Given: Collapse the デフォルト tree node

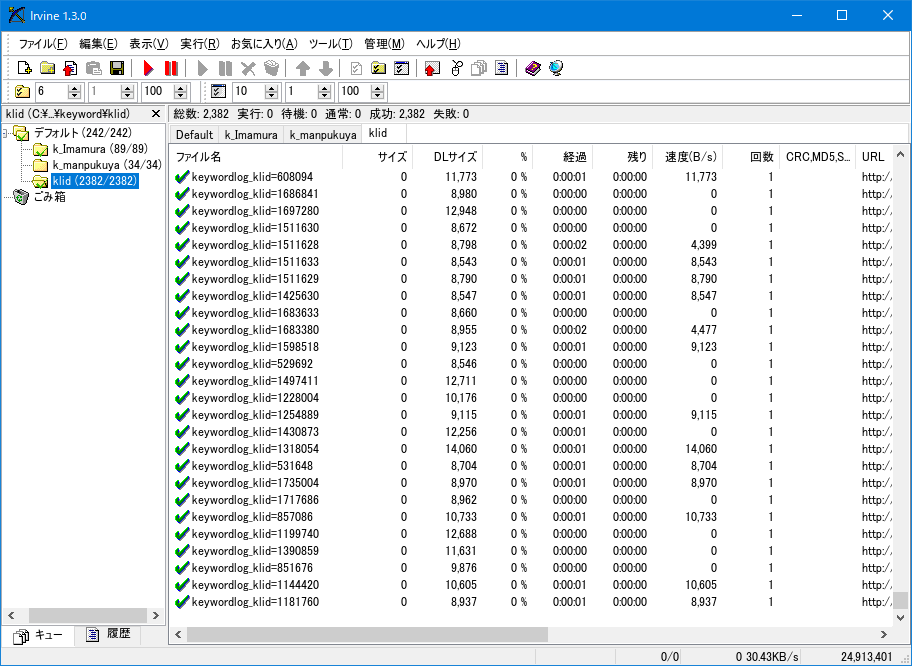Looking at the screenshot, I should tap(5, 134).
